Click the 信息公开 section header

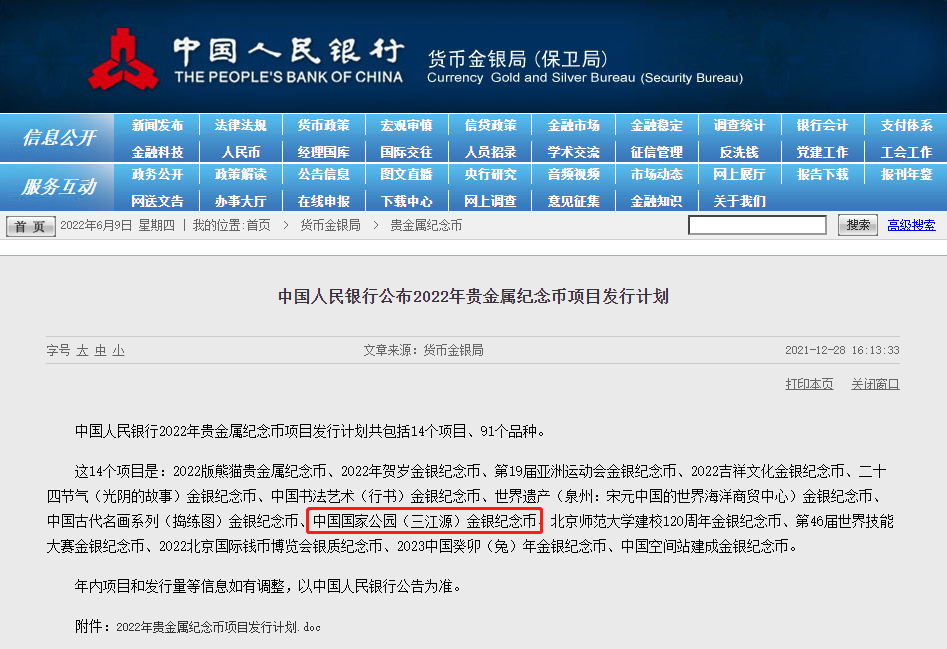[x=59, y=138]
